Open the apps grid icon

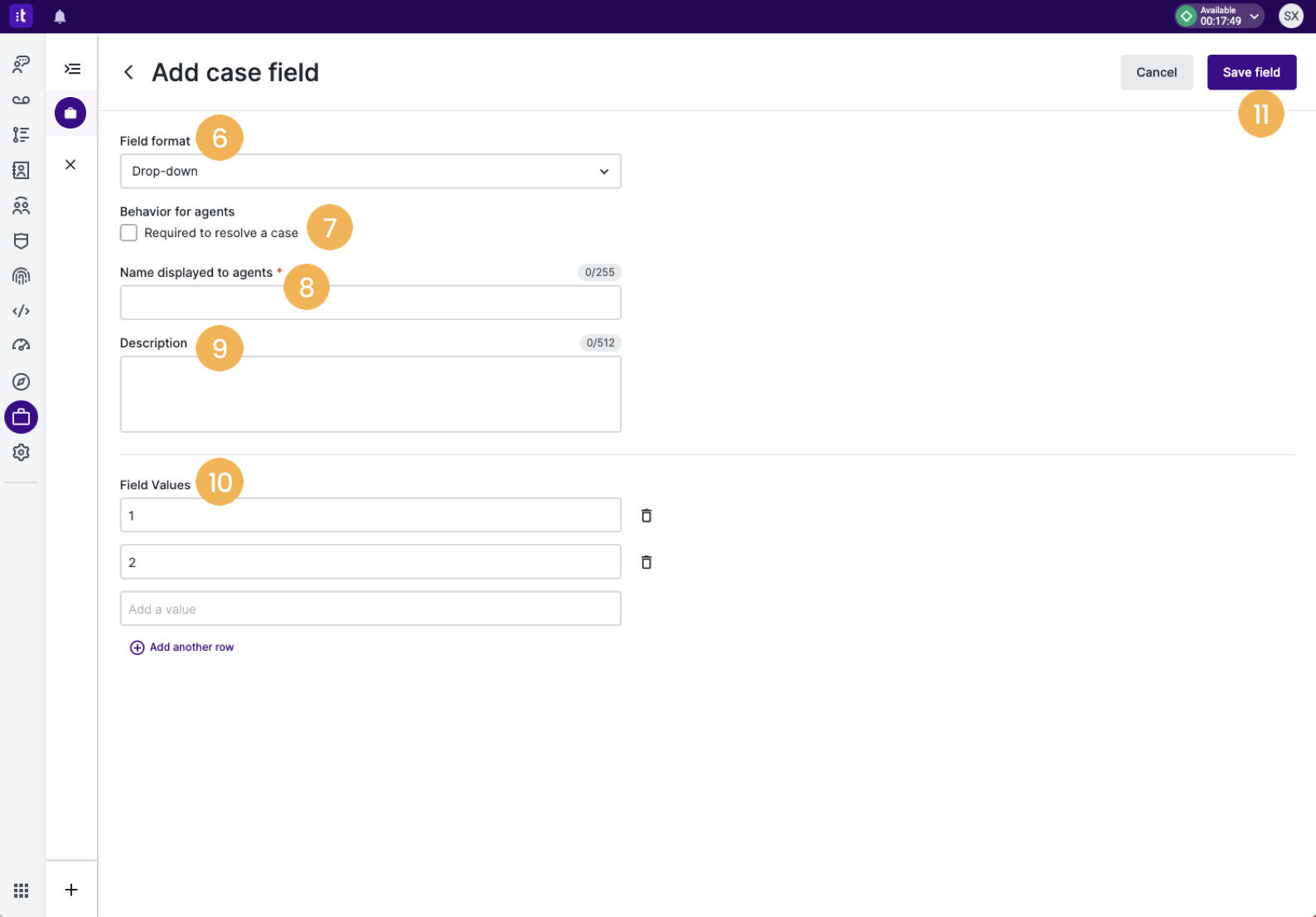point(22,890)
